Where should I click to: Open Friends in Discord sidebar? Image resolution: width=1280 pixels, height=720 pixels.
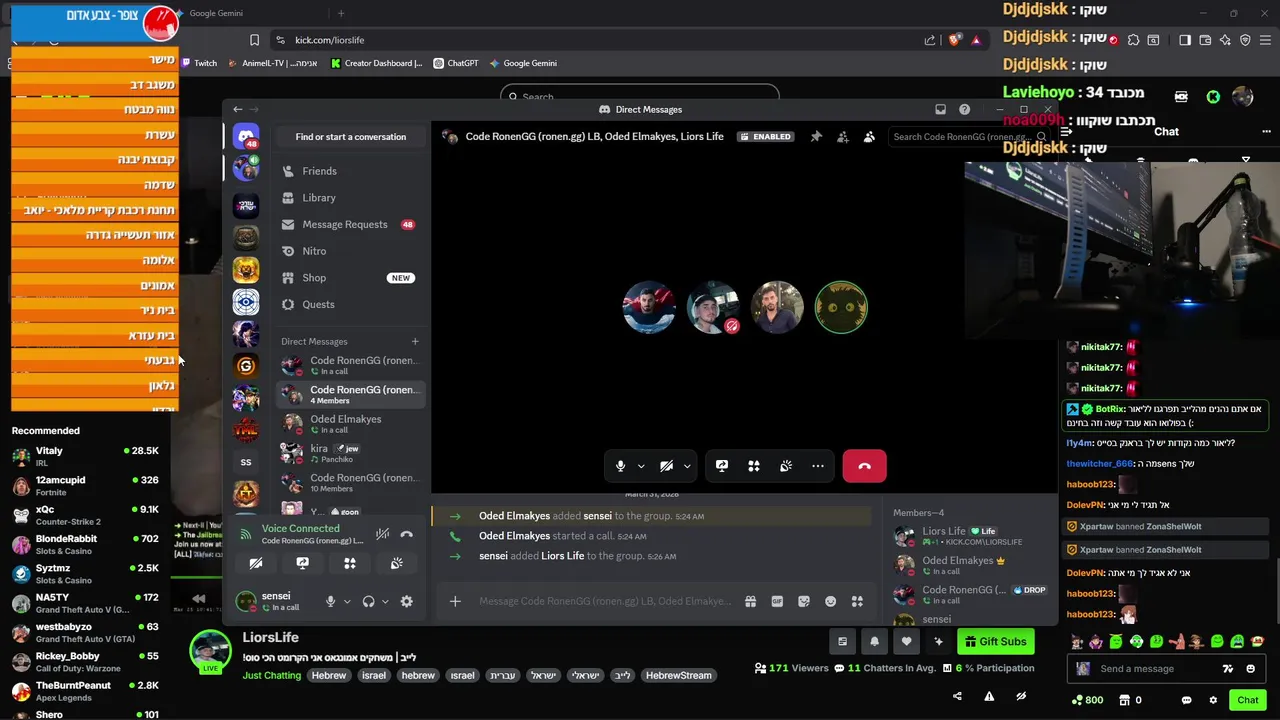350,171
